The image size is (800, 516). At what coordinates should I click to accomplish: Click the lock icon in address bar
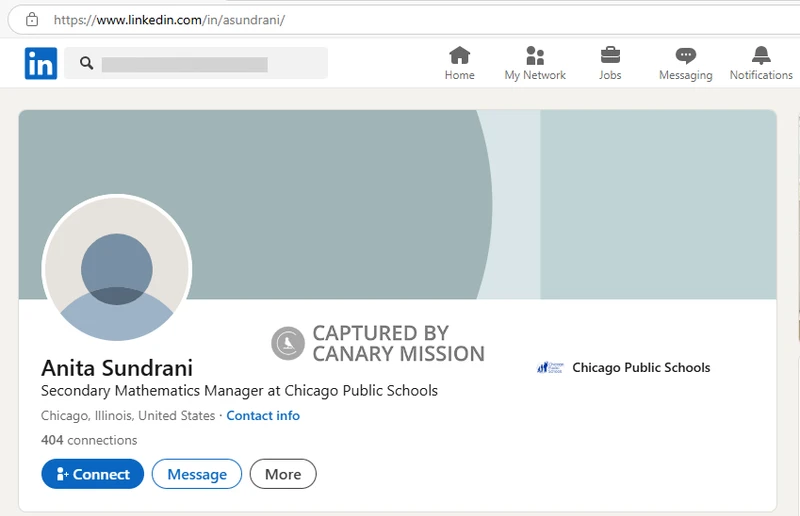(x=32, y=19)
